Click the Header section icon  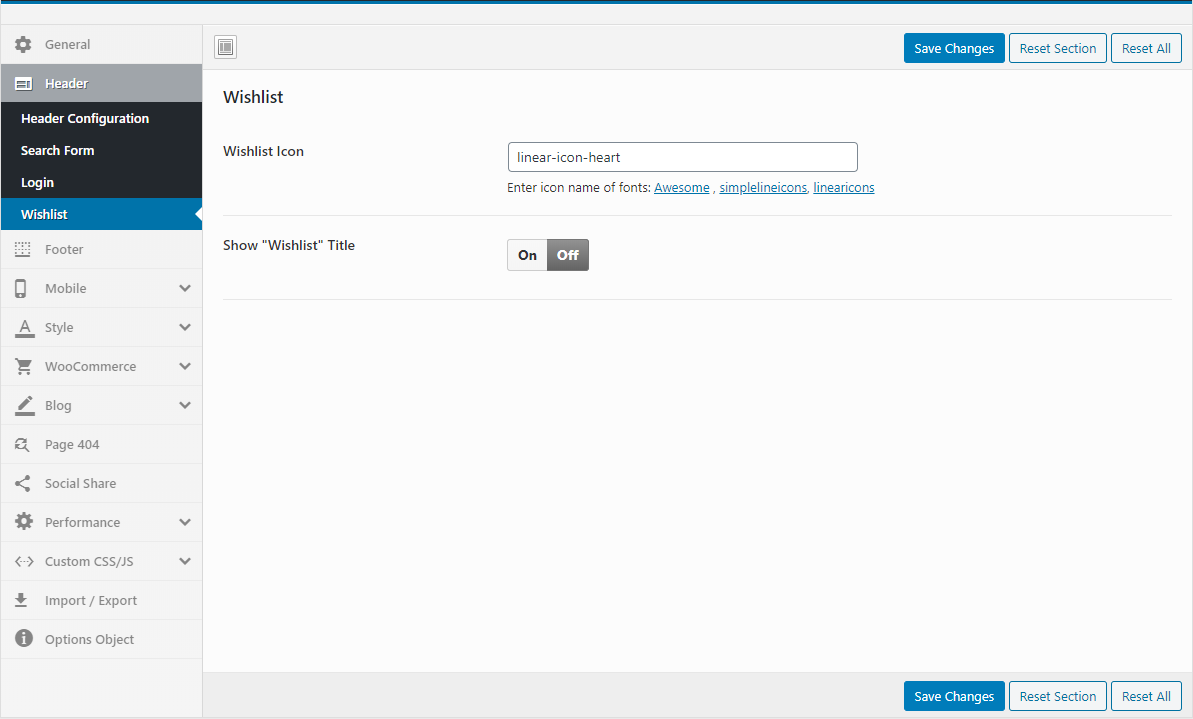(24, 84)
